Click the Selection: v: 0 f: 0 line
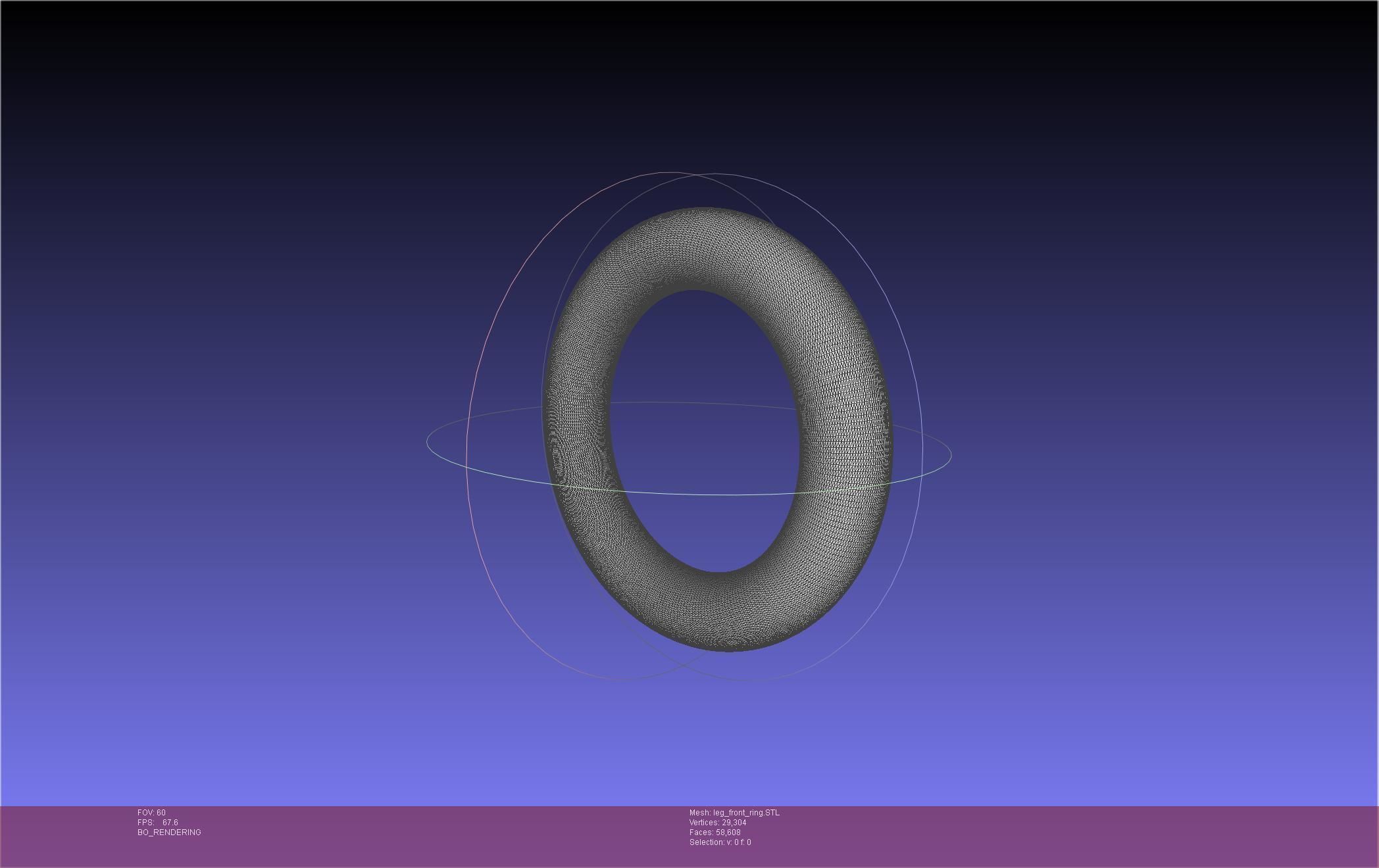 coord(720,842)
